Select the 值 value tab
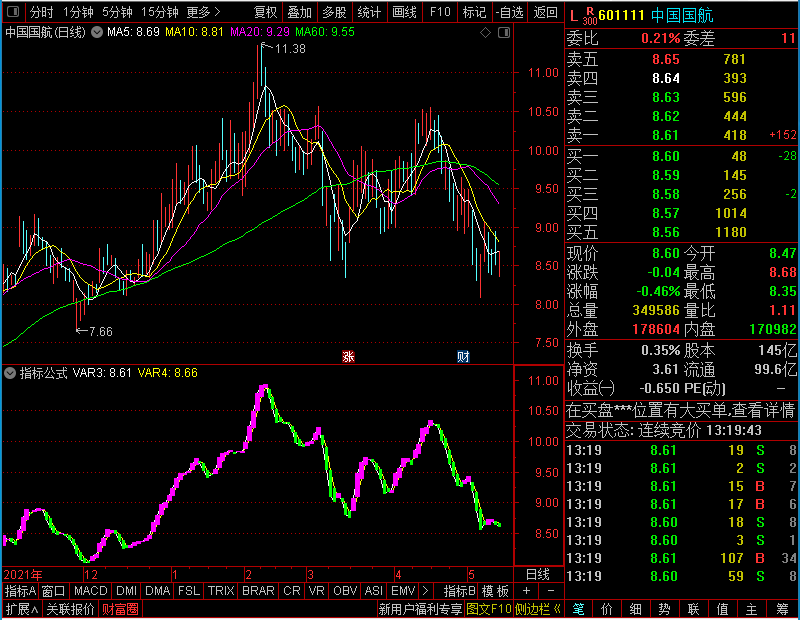Image resolution: width=800 pixels, height=620 pixels. 722,609
